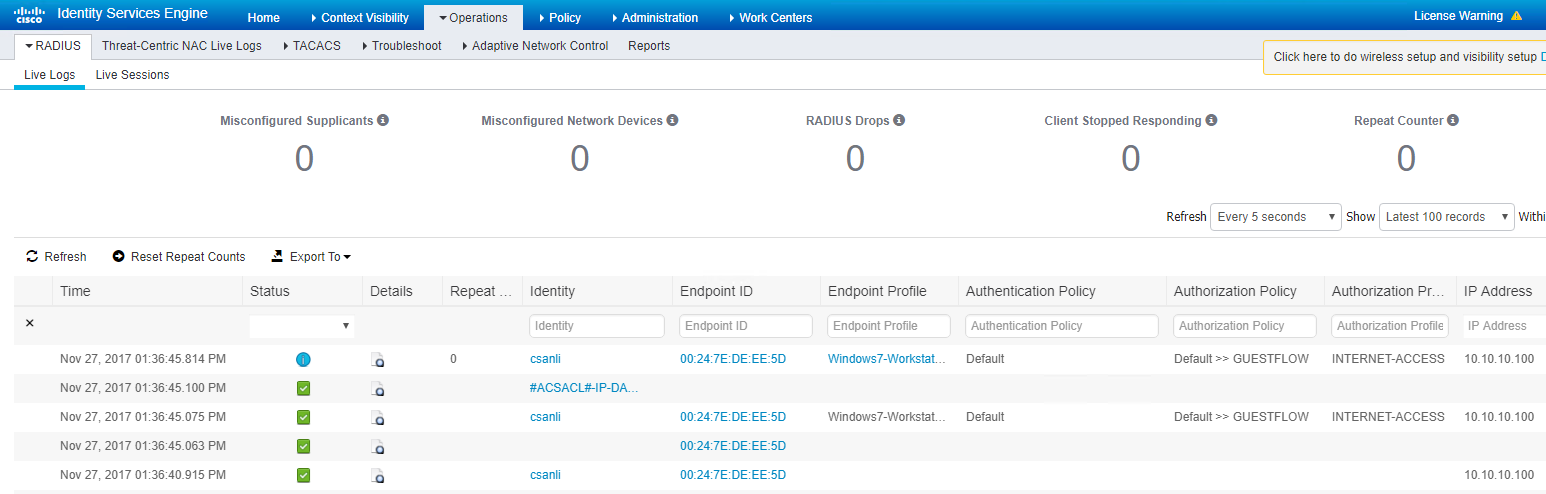Focus the Authorization Policy filter field

(1245, 326)
